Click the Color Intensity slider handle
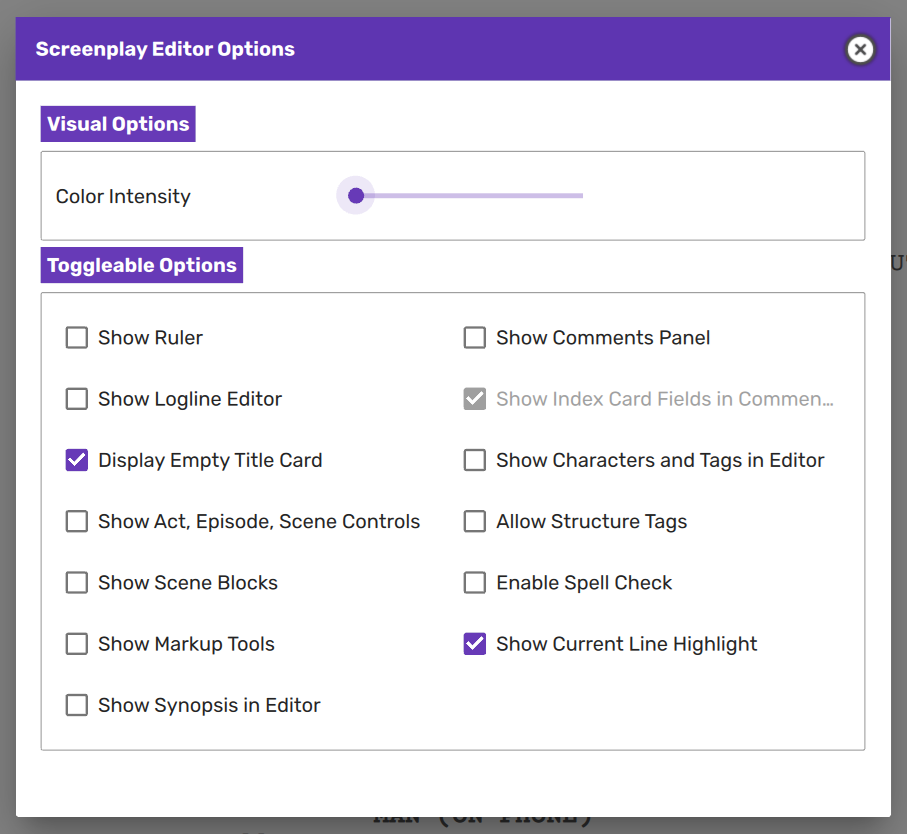Screen dimensions: 907x834 tap(356, 196)
